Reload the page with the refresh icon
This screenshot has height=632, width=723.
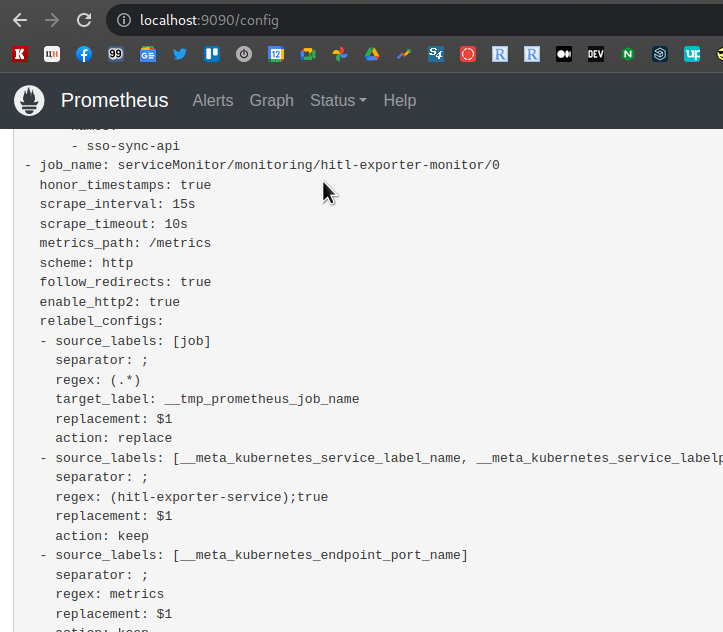[x=84, y=20]
